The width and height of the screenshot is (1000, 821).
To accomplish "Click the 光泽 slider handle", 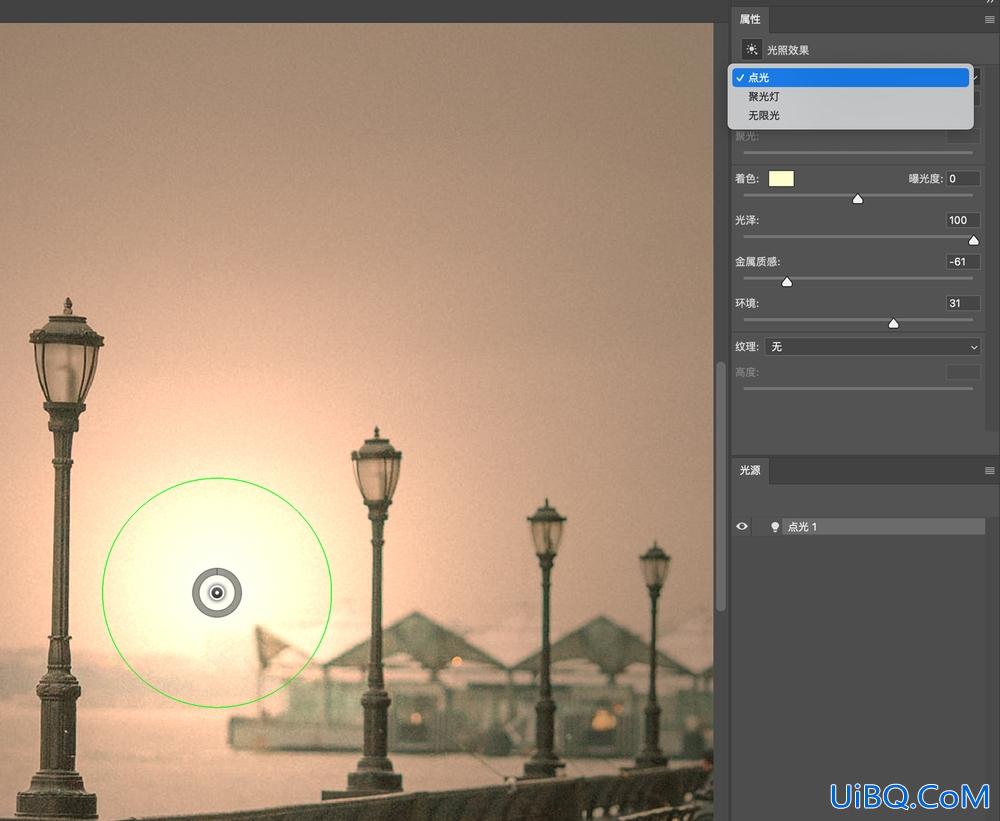I will click(973, 240).
